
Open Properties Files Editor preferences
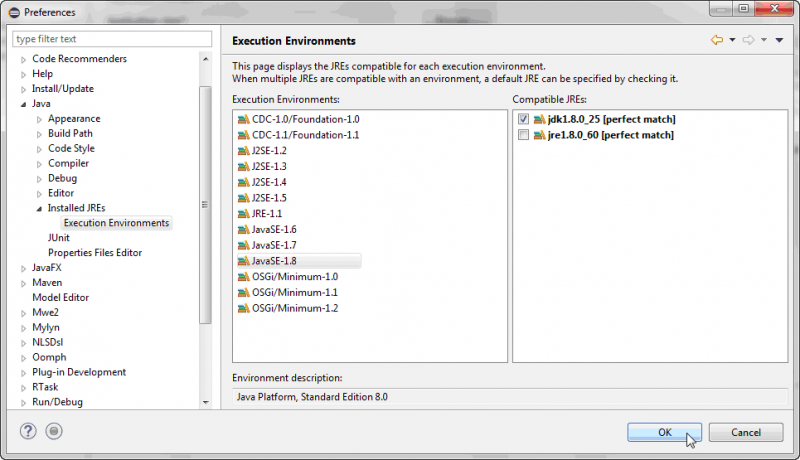(x=95, y=252)
